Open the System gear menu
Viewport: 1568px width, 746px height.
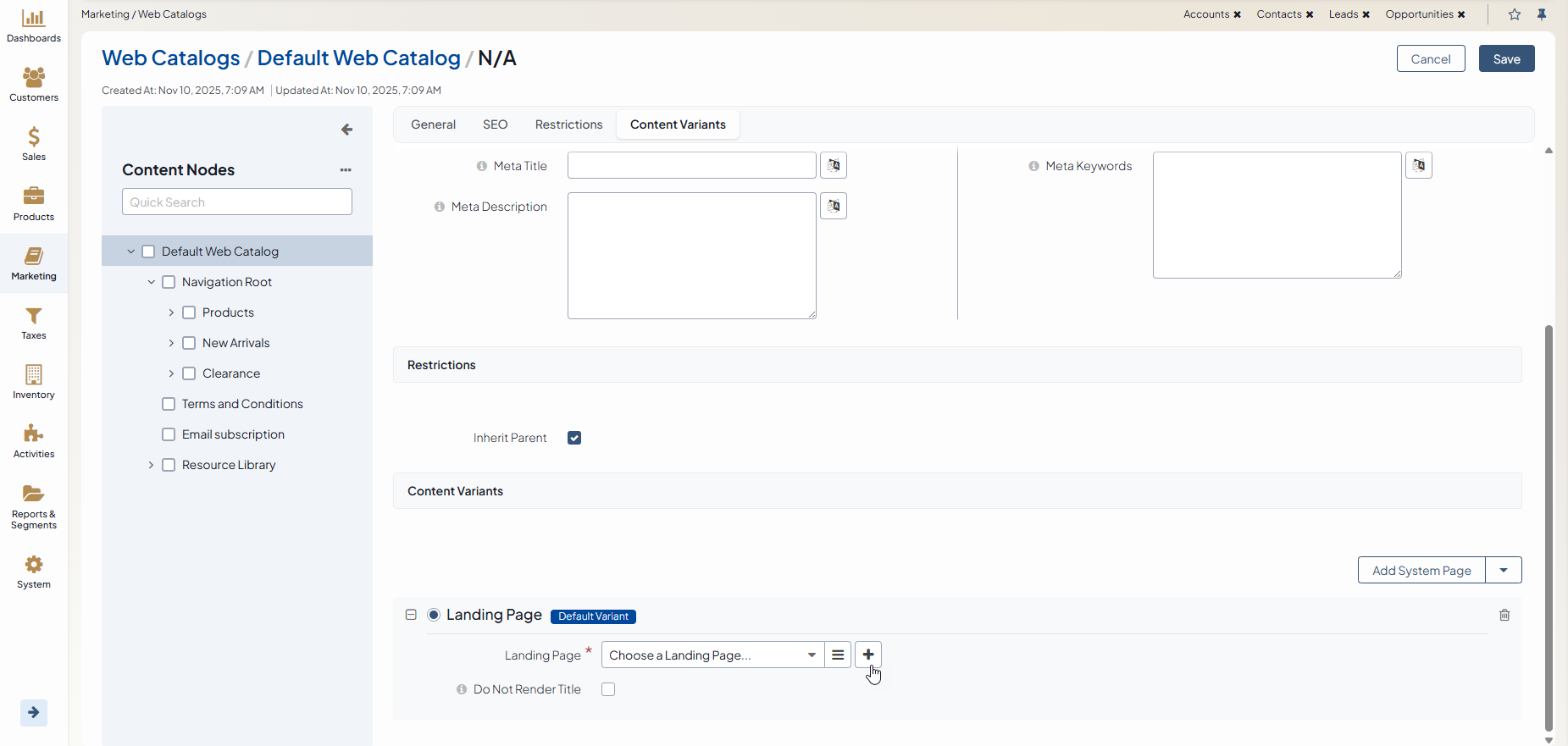tap(34, 572)
